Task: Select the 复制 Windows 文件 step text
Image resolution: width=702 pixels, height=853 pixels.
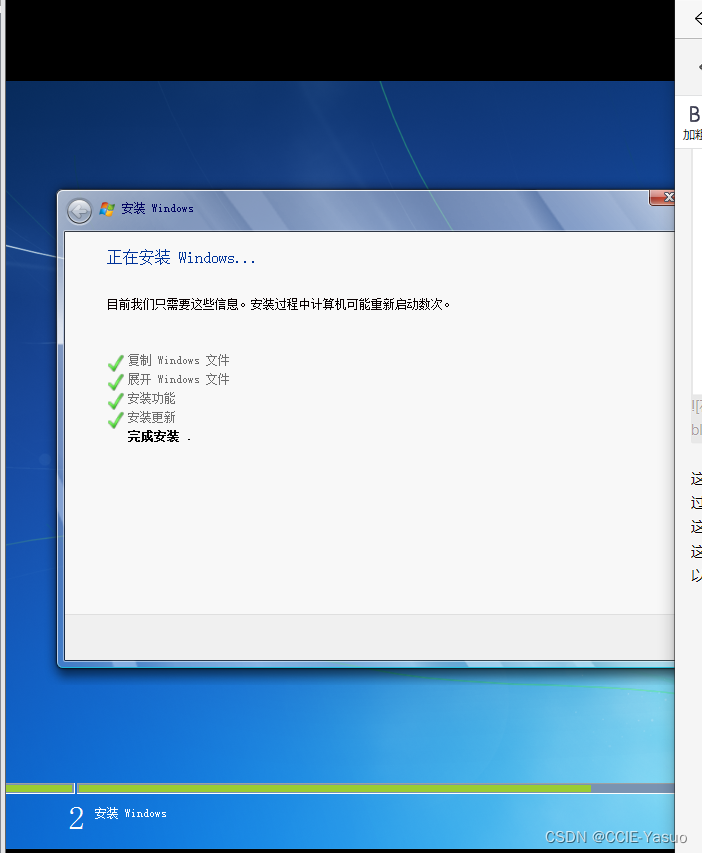Action: tap(178, 360)
